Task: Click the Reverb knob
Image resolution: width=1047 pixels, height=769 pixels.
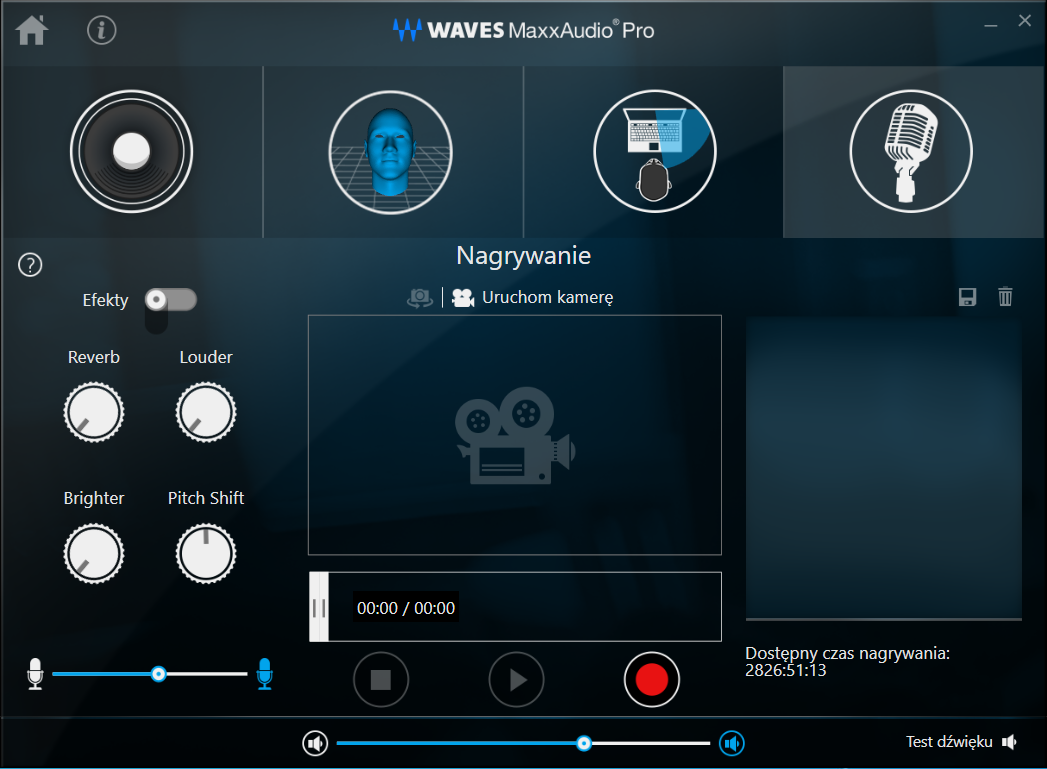Action: point(93,413)
